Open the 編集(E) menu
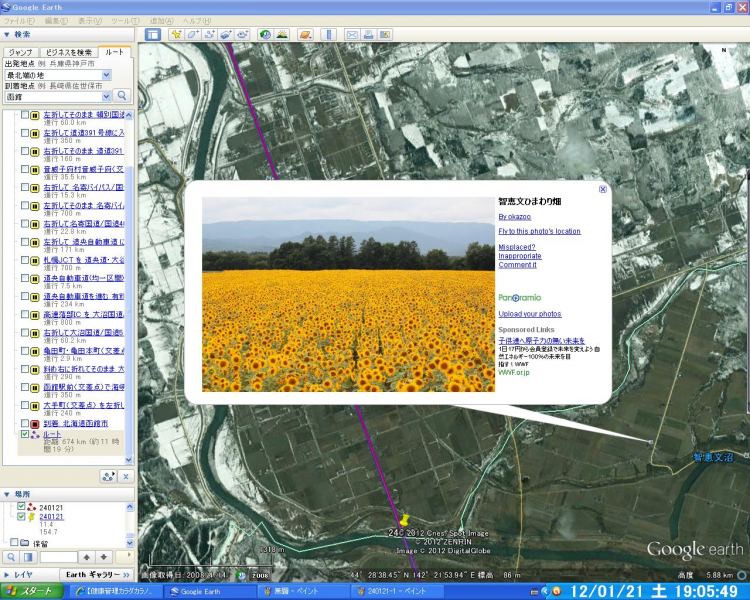 (56, 21)
